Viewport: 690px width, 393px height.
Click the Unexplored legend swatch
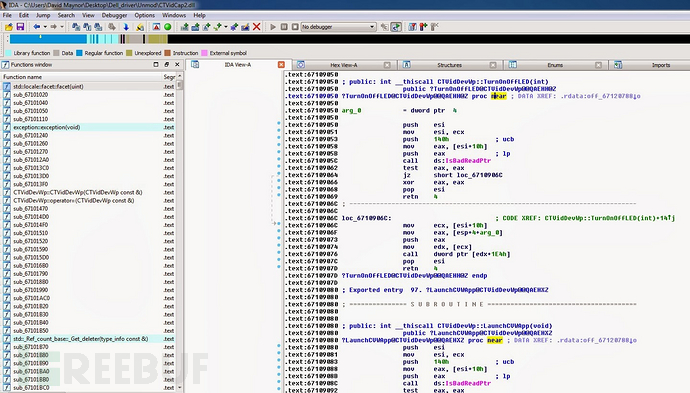(x=129, y=53)
